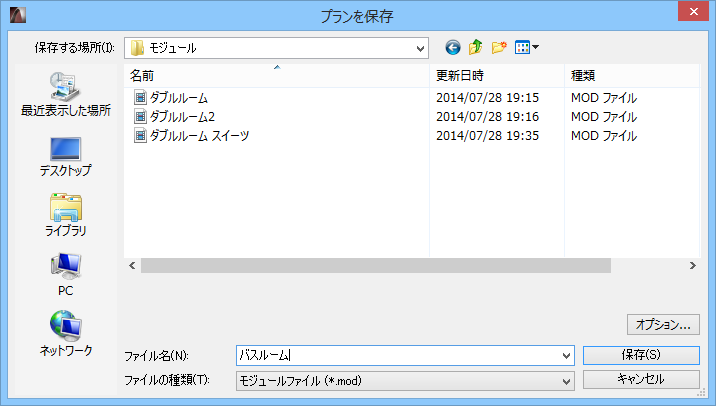Select the date 2014/07/28 19:16
Image resolution: width=716 pixels, height=406 pixels.
coord(487,117)
